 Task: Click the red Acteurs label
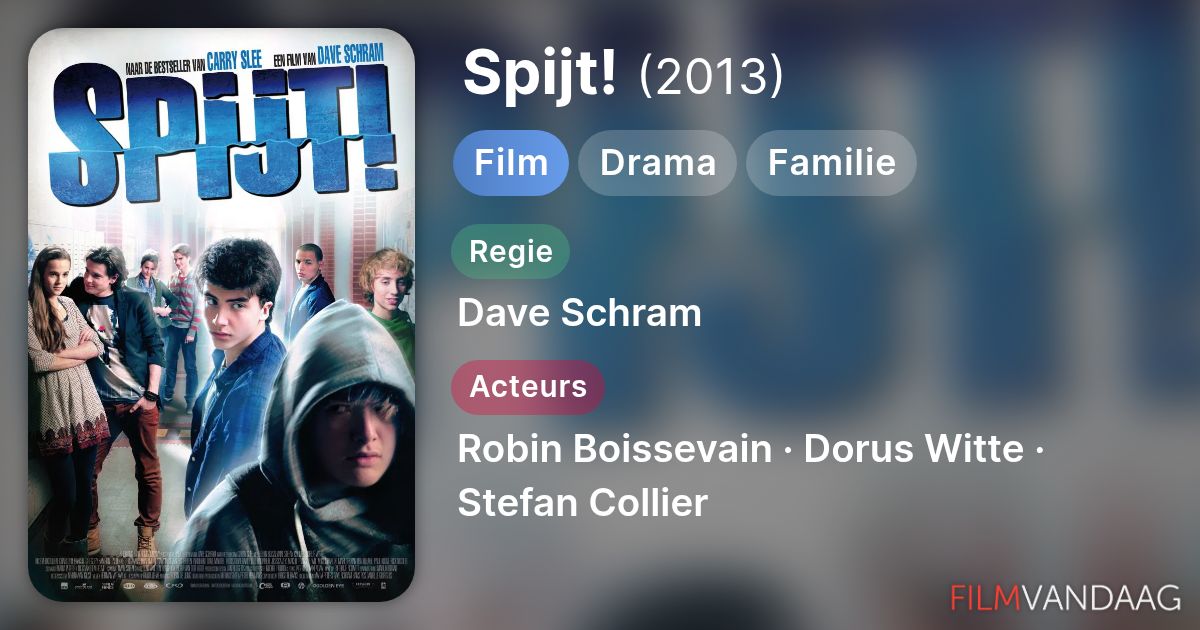[x=528, y=387]
